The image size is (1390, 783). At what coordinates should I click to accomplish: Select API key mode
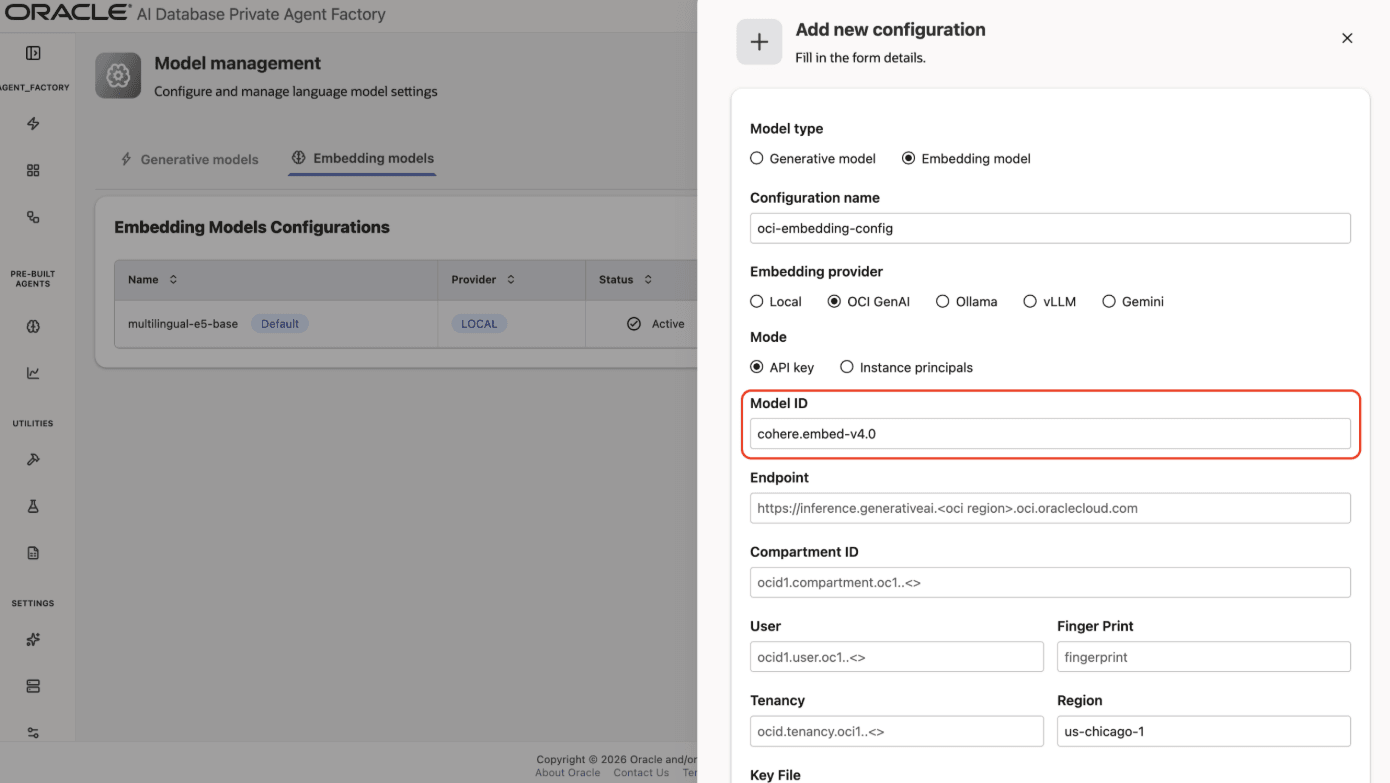coord(757,367)
